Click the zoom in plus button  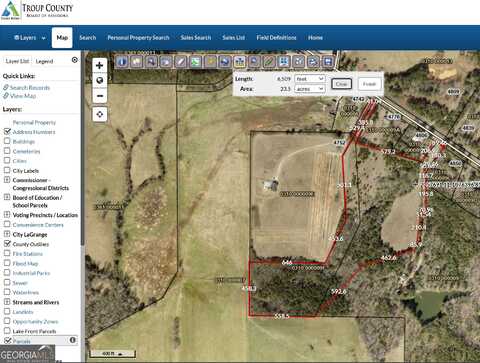click(x=99, y=65)
